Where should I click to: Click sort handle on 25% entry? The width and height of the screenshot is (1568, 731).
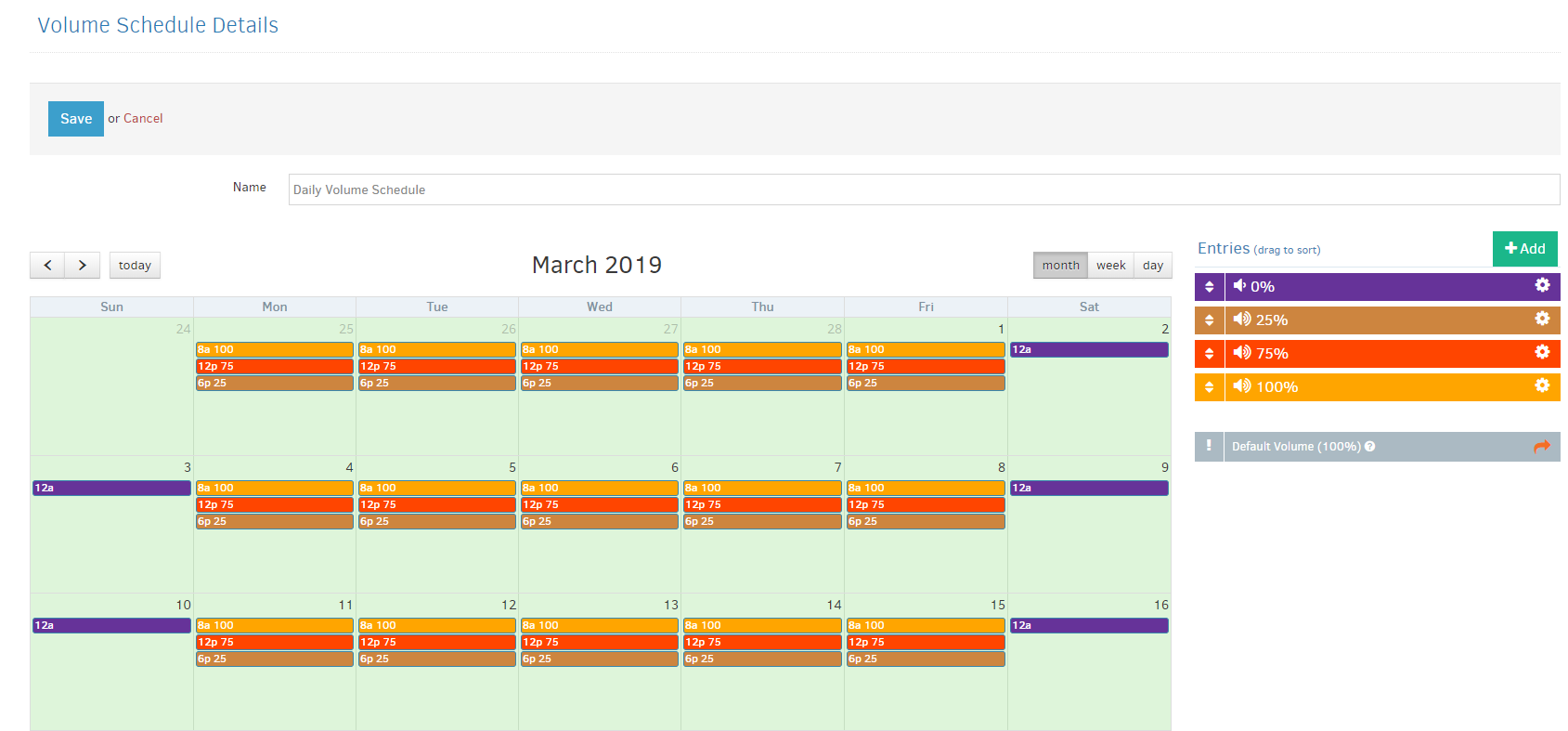[x=1209, y=320]
